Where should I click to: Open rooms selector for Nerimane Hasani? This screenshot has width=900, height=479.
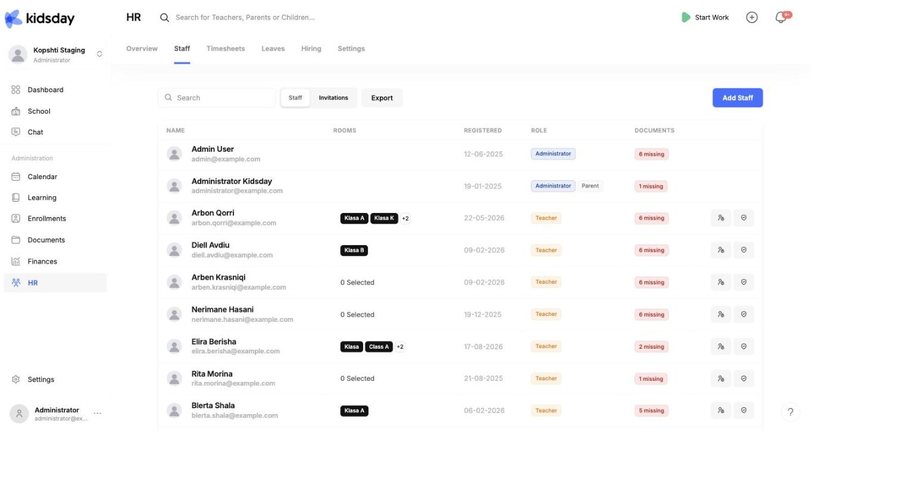[x=357, y=314]
